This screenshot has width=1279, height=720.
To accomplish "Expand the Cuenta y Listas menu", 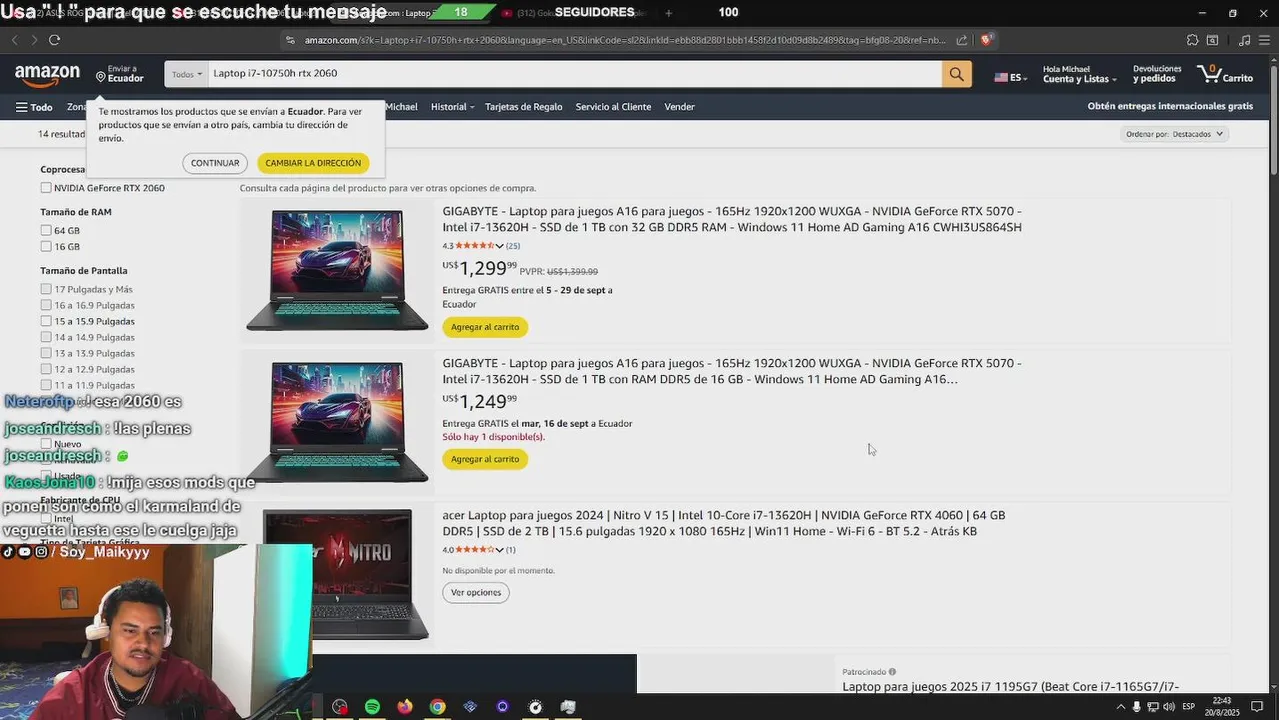I will 1079,74.
